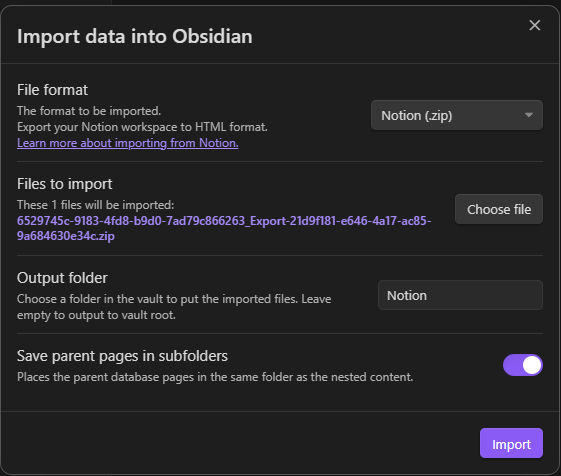561x476 pixels.
Task: Disable Save parent pages in subfolders toggle
Action: (523, 365)
